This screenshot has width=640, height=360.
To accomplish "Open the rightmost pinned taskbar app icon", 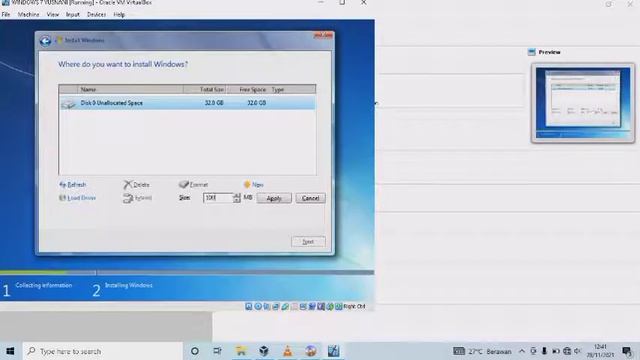I will click(333, 351).
